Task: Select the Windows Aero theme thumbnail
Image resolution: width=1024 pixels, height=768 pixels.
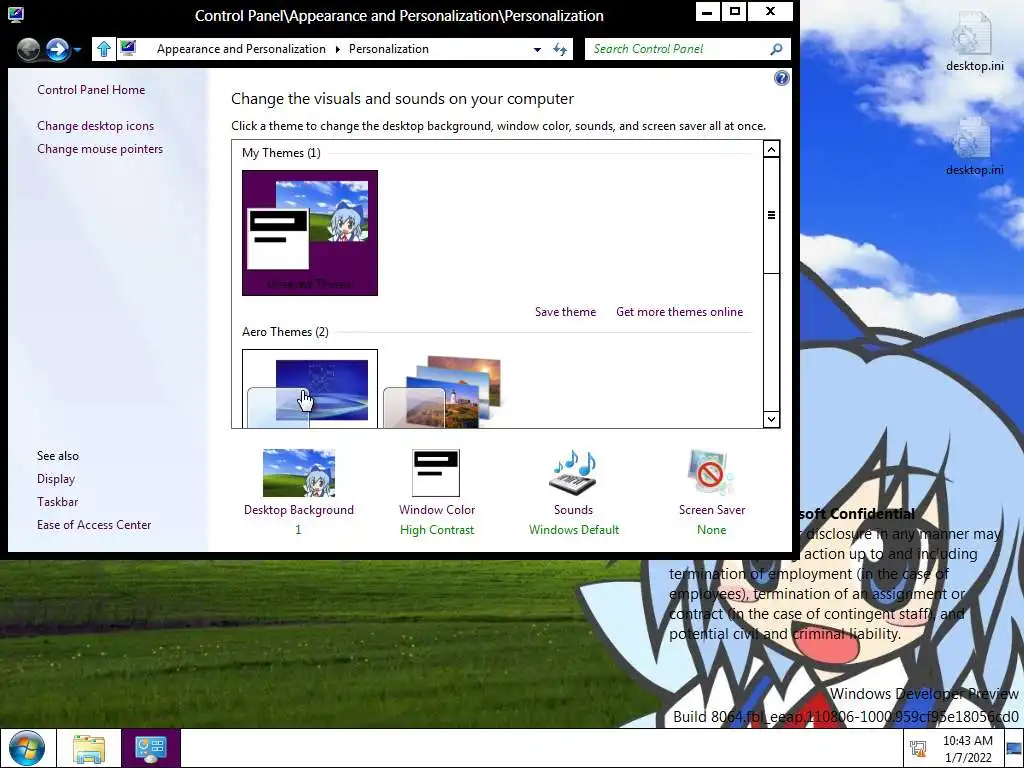Action: pyautogui.click(x=310, y=389)
